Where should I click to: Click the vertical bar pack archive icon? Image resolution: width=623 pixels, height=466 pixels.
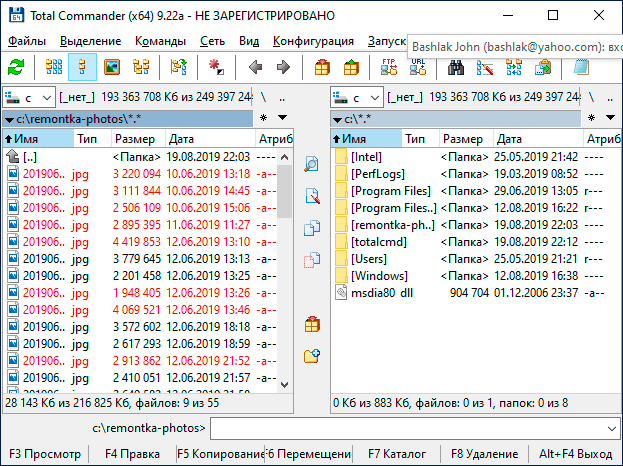[x=312, y=324]
